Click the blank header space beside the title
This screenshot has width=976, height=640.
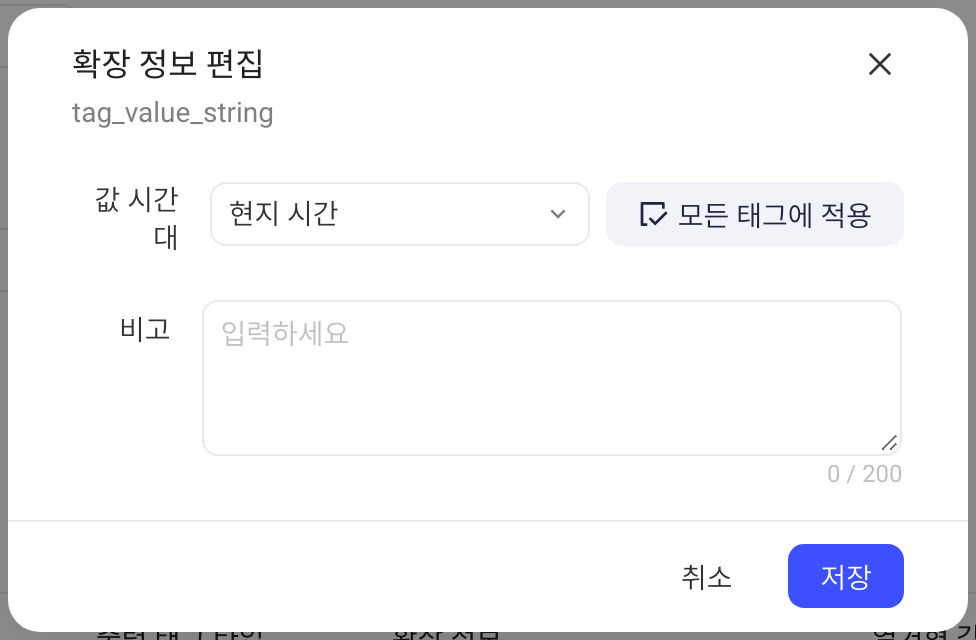(560, 64)
